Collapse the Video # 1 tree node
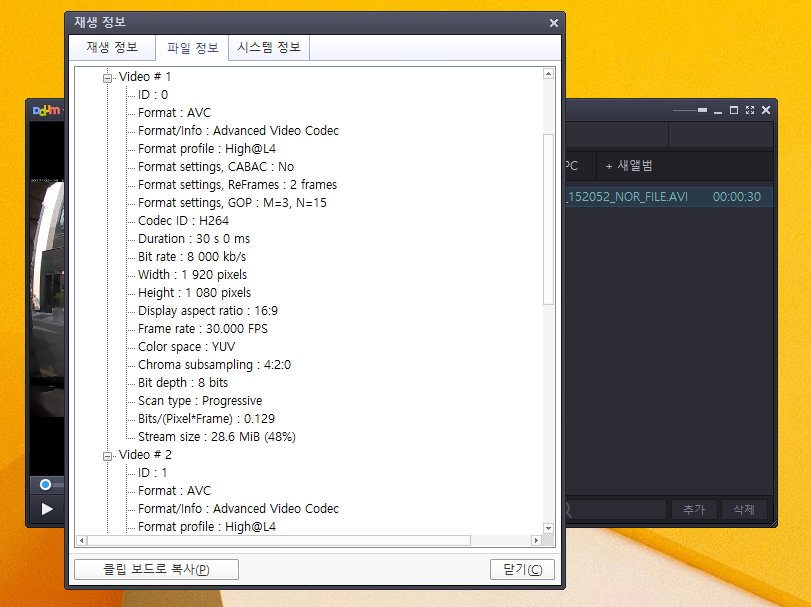Viewport: 811px width, 607px height. (x=108, y=77)
